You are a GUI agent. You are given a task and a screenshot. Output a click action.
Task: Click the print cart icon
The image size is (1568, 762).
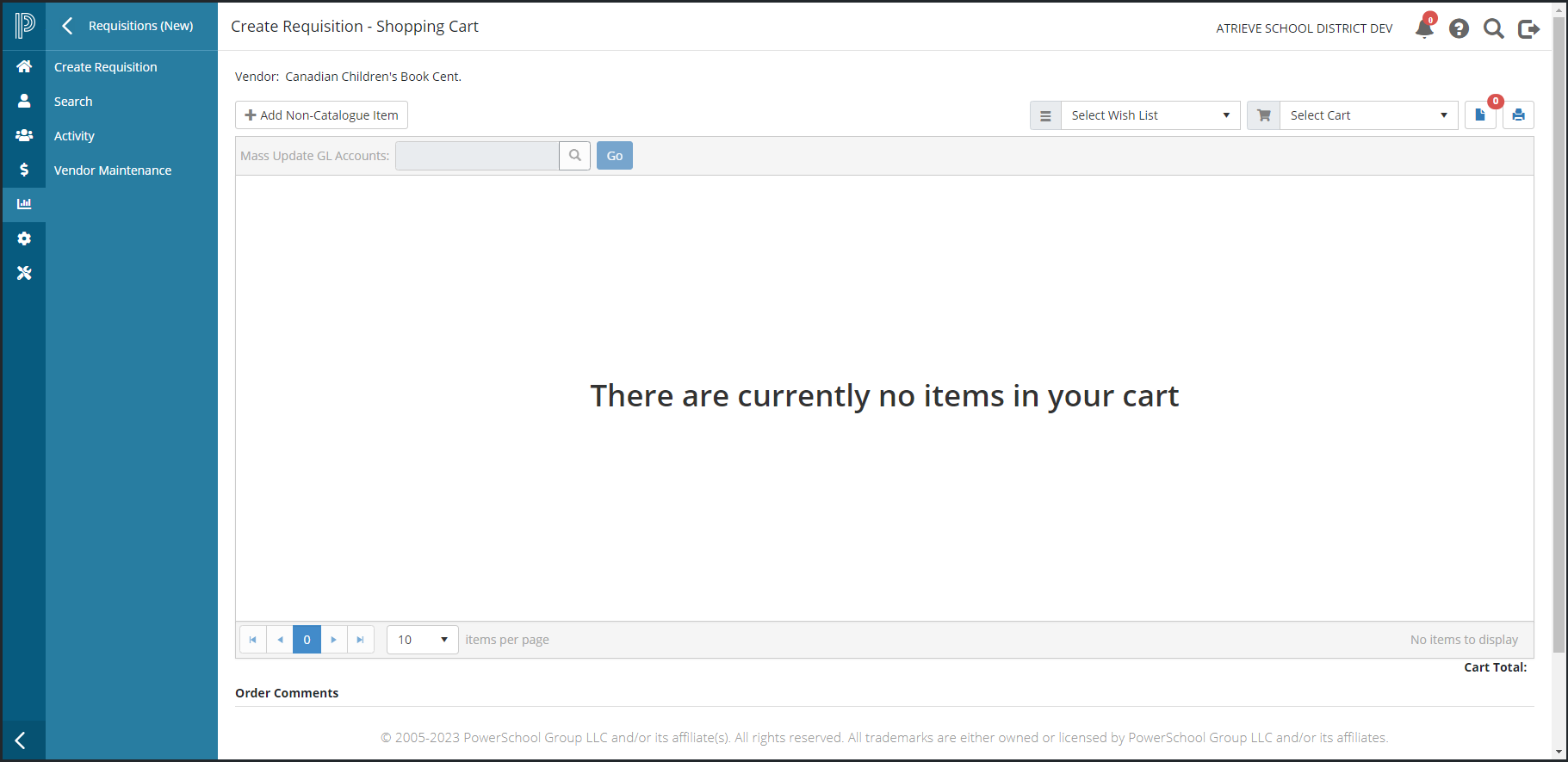pos(1518,115)
